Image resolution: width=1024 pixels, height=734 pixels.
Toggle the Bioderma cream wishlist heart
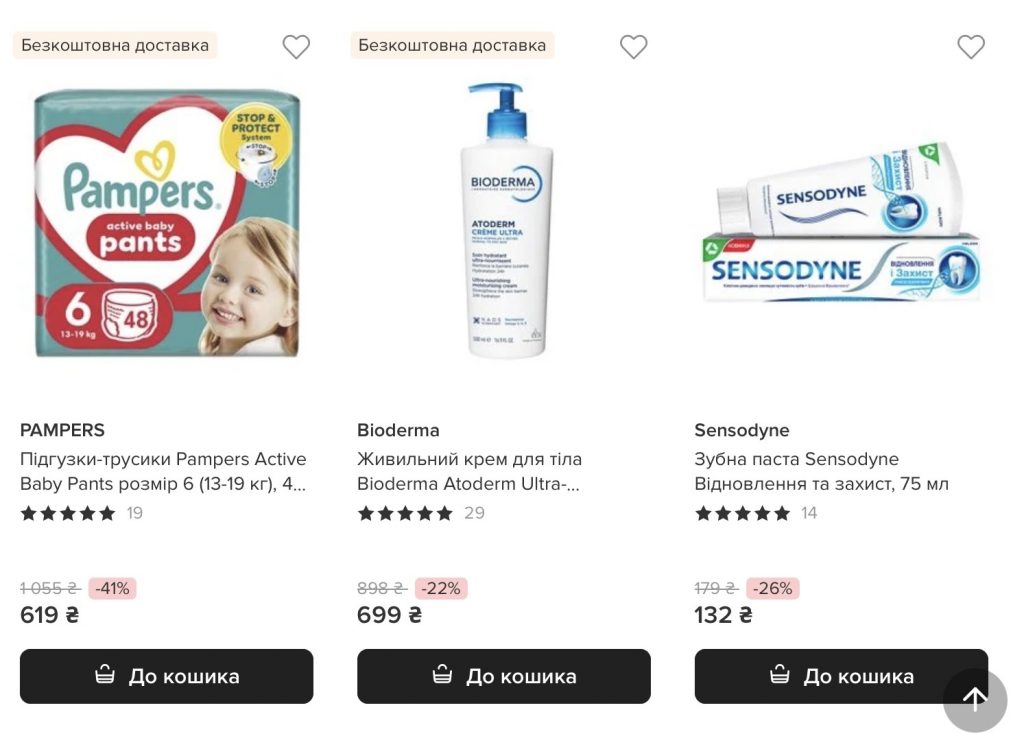[x=633, y=47]
